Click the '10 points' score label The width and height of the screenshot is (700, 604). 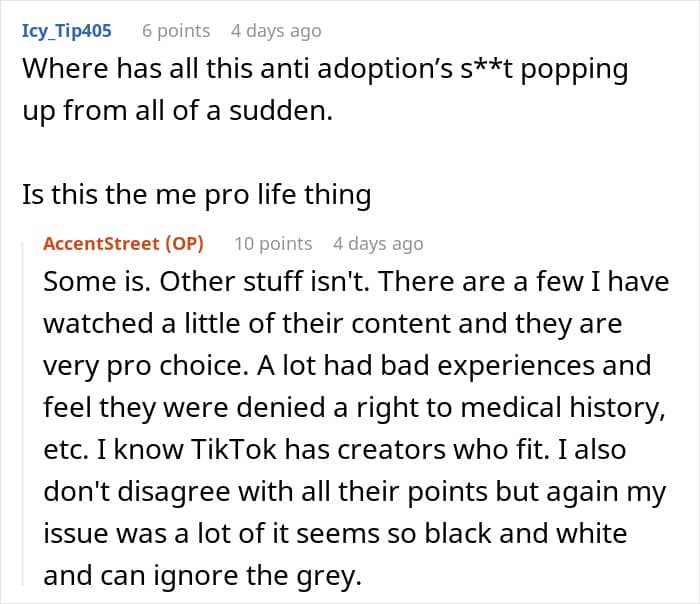pos(273,244)
